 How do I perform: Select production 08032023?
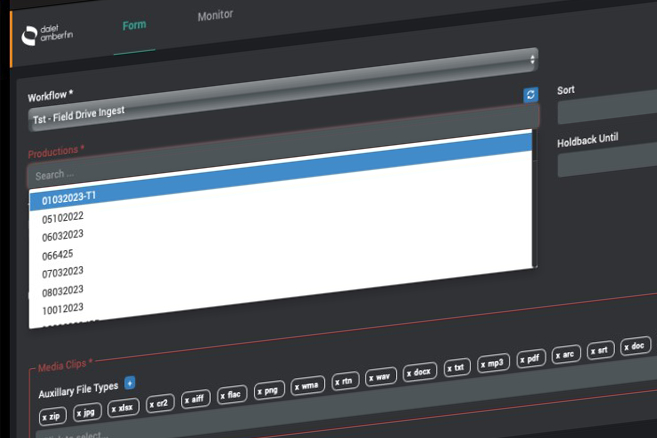coord(63,291)
